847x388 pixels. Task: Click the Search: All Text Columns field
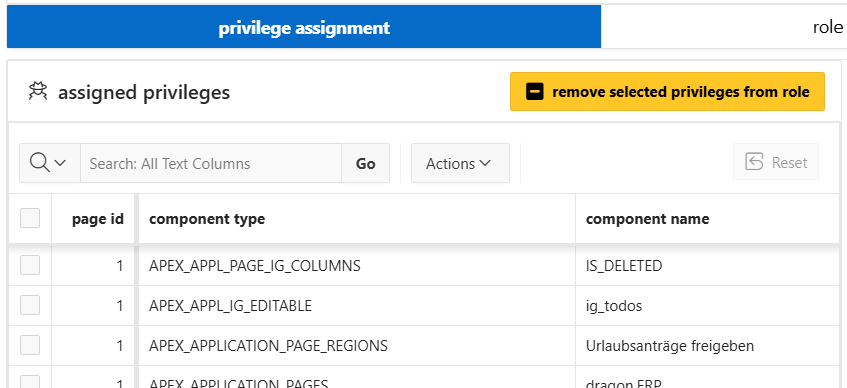click(211, 163)
